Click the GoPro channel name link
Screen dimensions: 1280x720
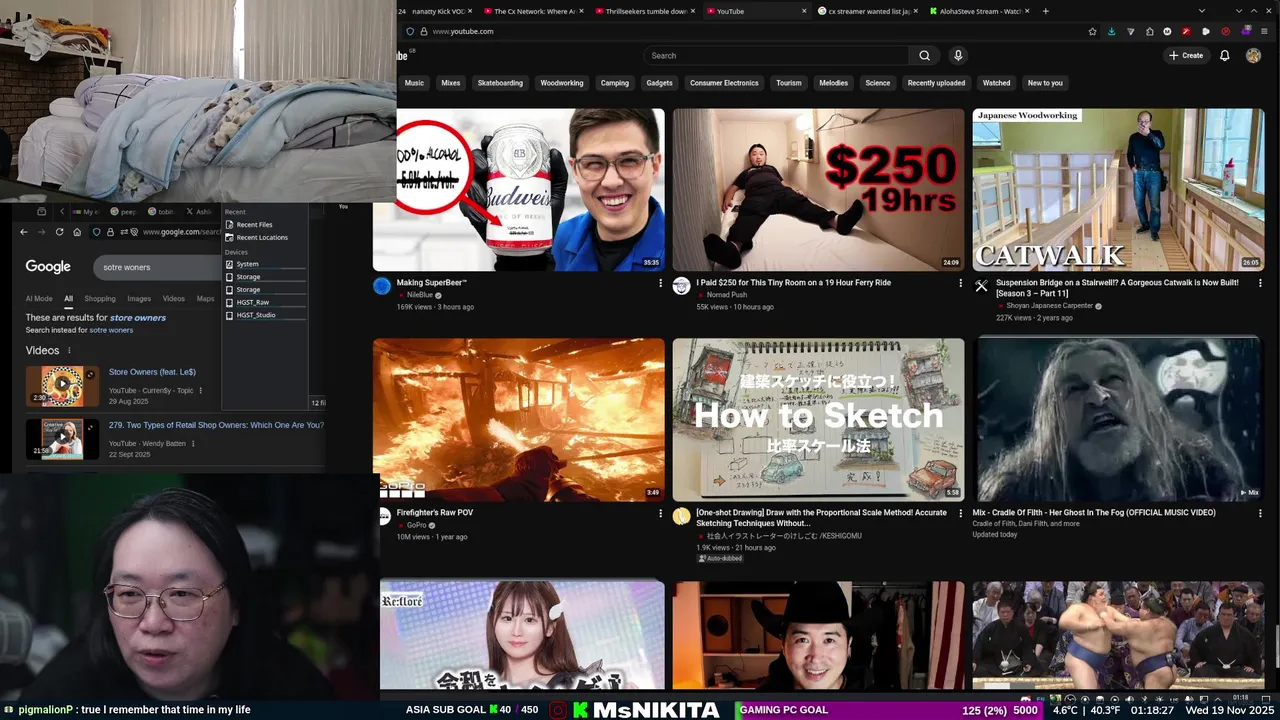(x=417, y=525)
